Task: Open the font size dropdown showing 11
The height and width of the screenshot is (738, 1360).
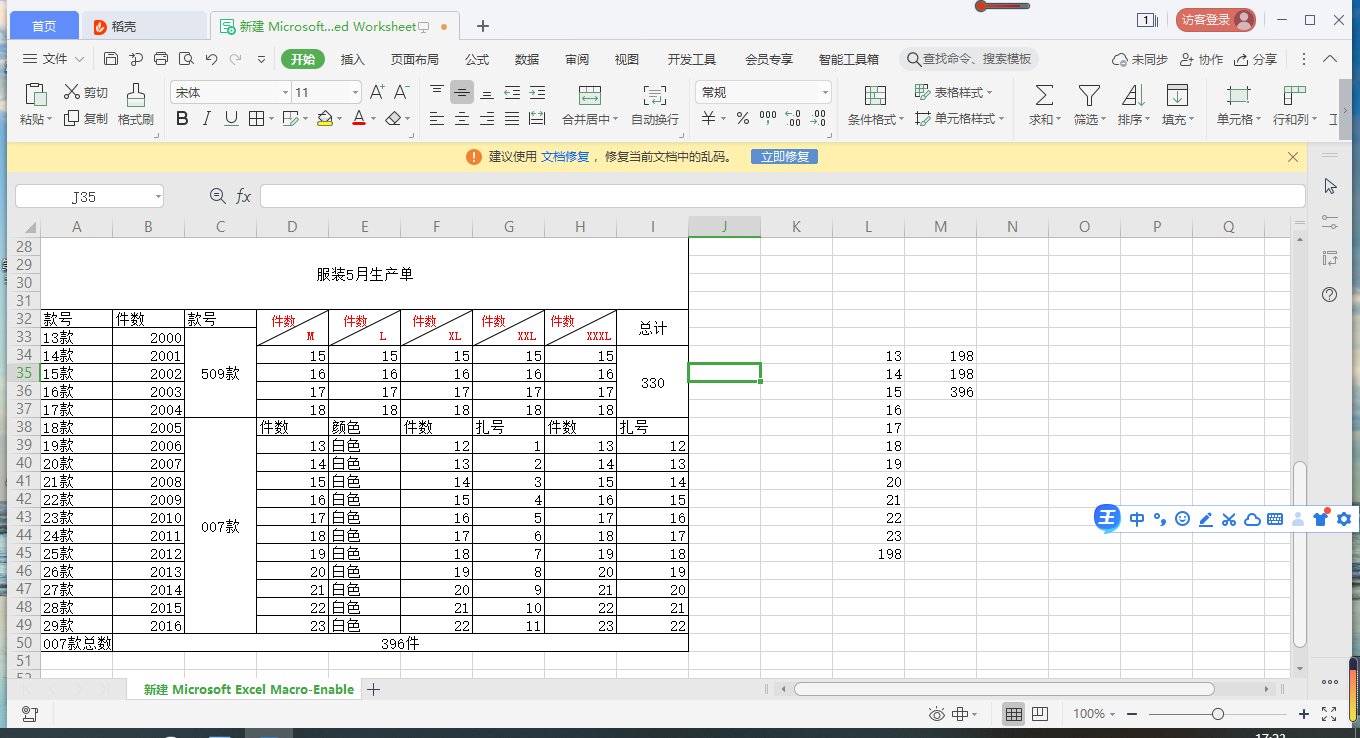Action: click(355, 92)
